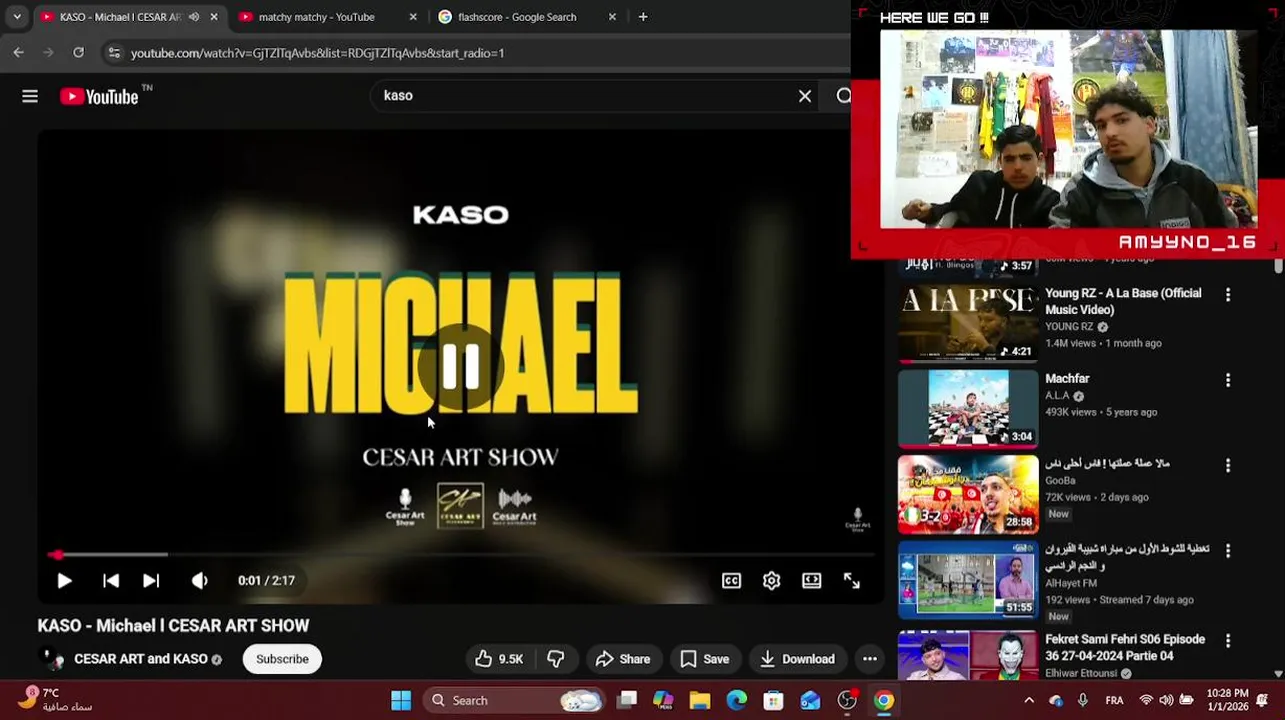The image size is (1285, 720).
Task: Dislike the KASO Michael video
Action: 556,659
